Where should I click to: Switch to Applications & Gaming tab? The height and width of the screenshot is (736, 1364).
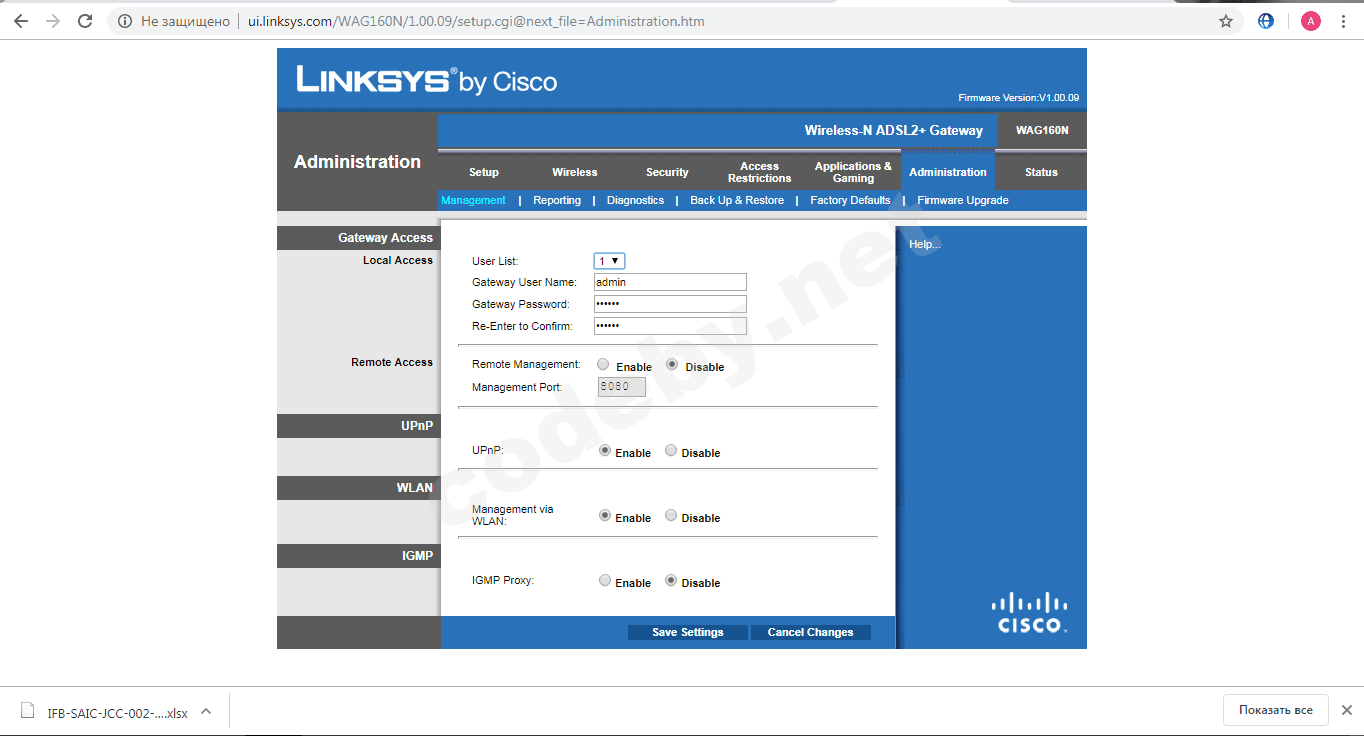coord(853,172)
